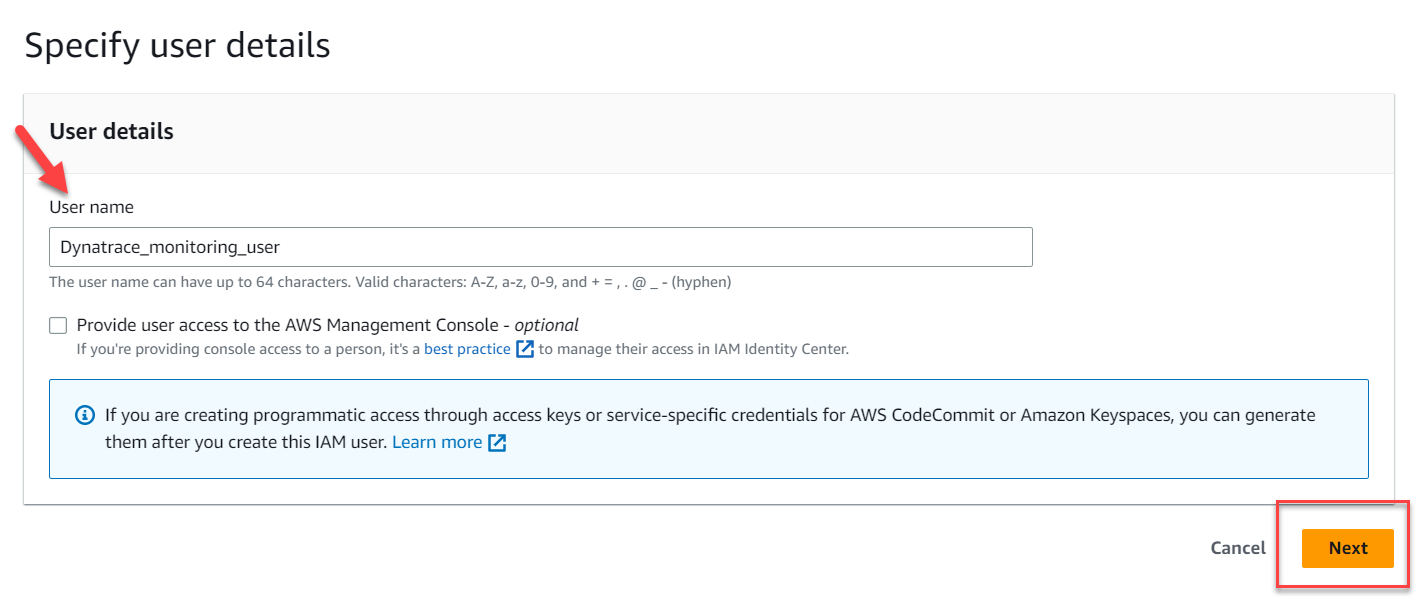Enable AWS Management Console access checkbox
This screenshot has width=1425, height=612.
[x=59, y=325]
